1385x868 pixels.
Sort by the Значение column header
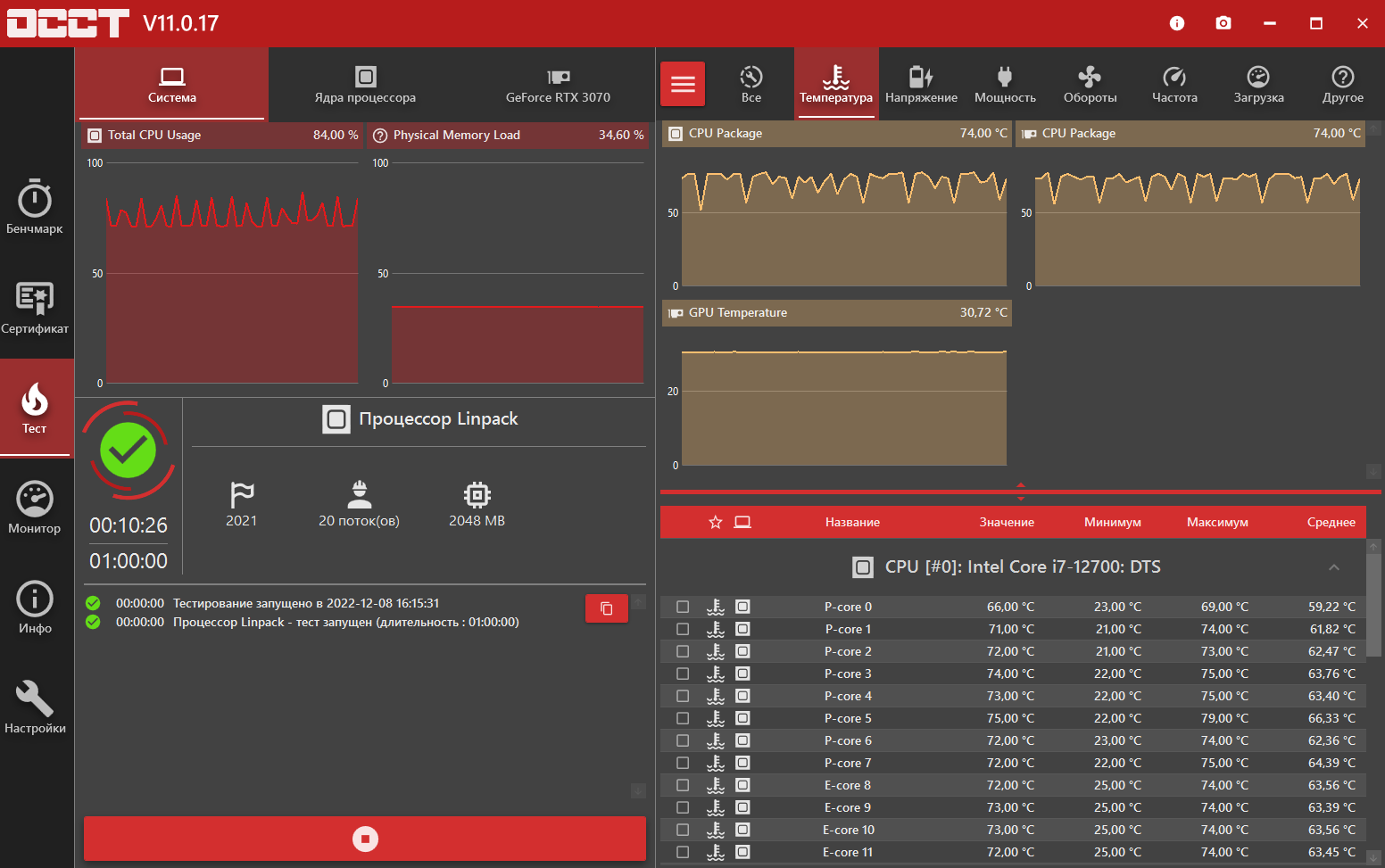[1007, 523]
